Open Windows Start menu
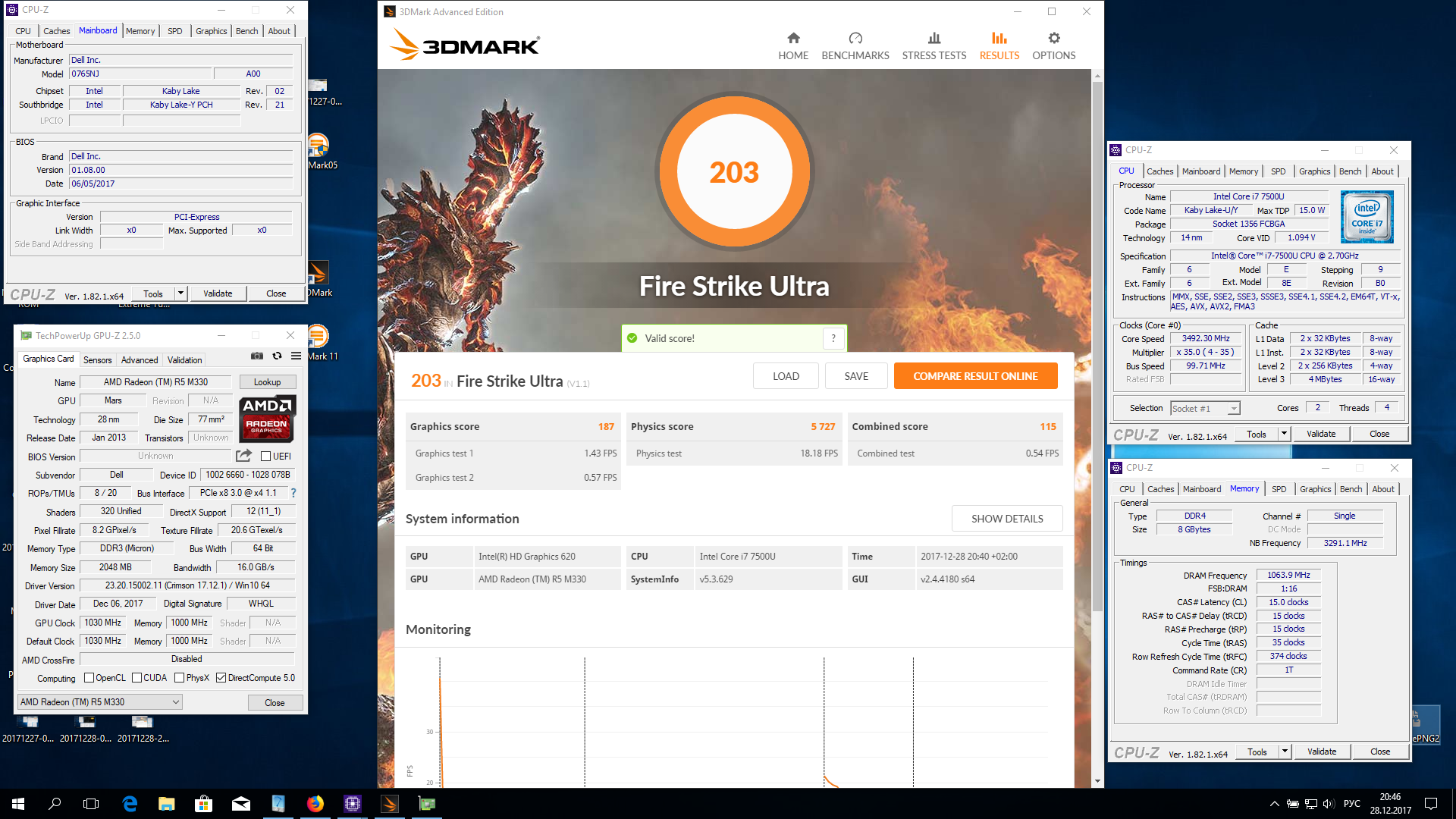This screenshot has height=819, width=1456. point(18,804)
